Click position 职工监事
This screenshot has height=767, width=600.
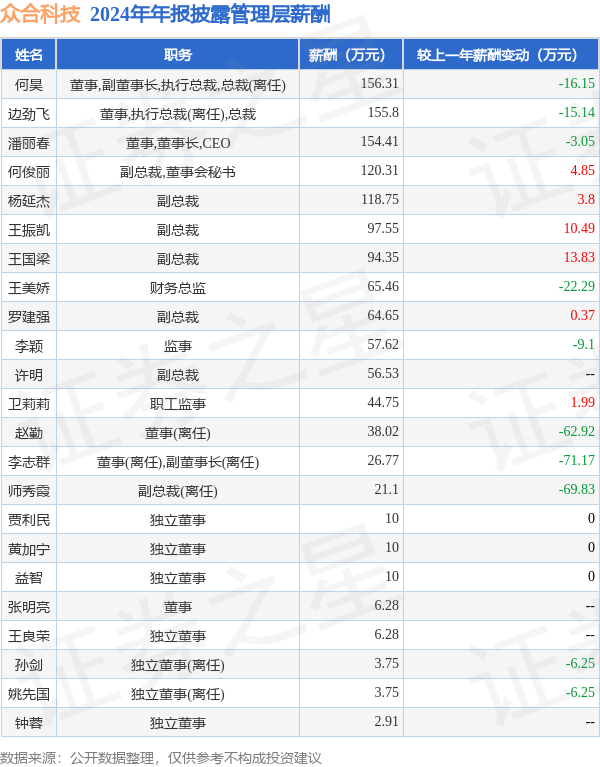178,404
